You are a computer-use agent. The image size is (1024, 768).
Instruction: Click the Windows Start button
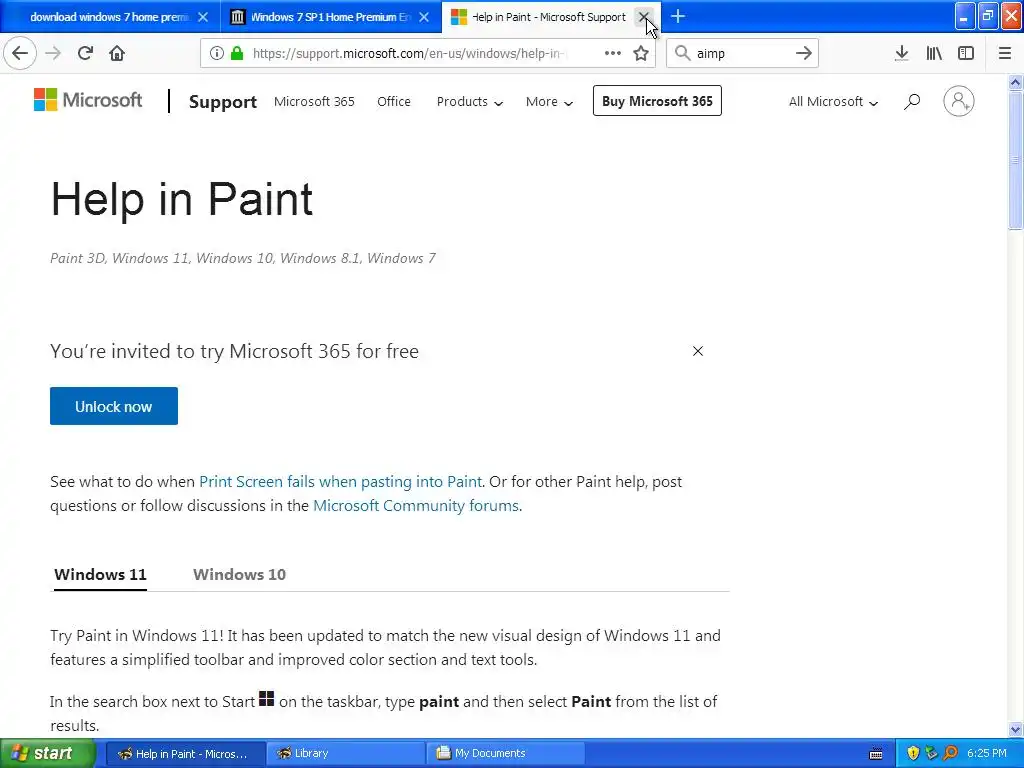pyautogui.click(x=48, y=753)
